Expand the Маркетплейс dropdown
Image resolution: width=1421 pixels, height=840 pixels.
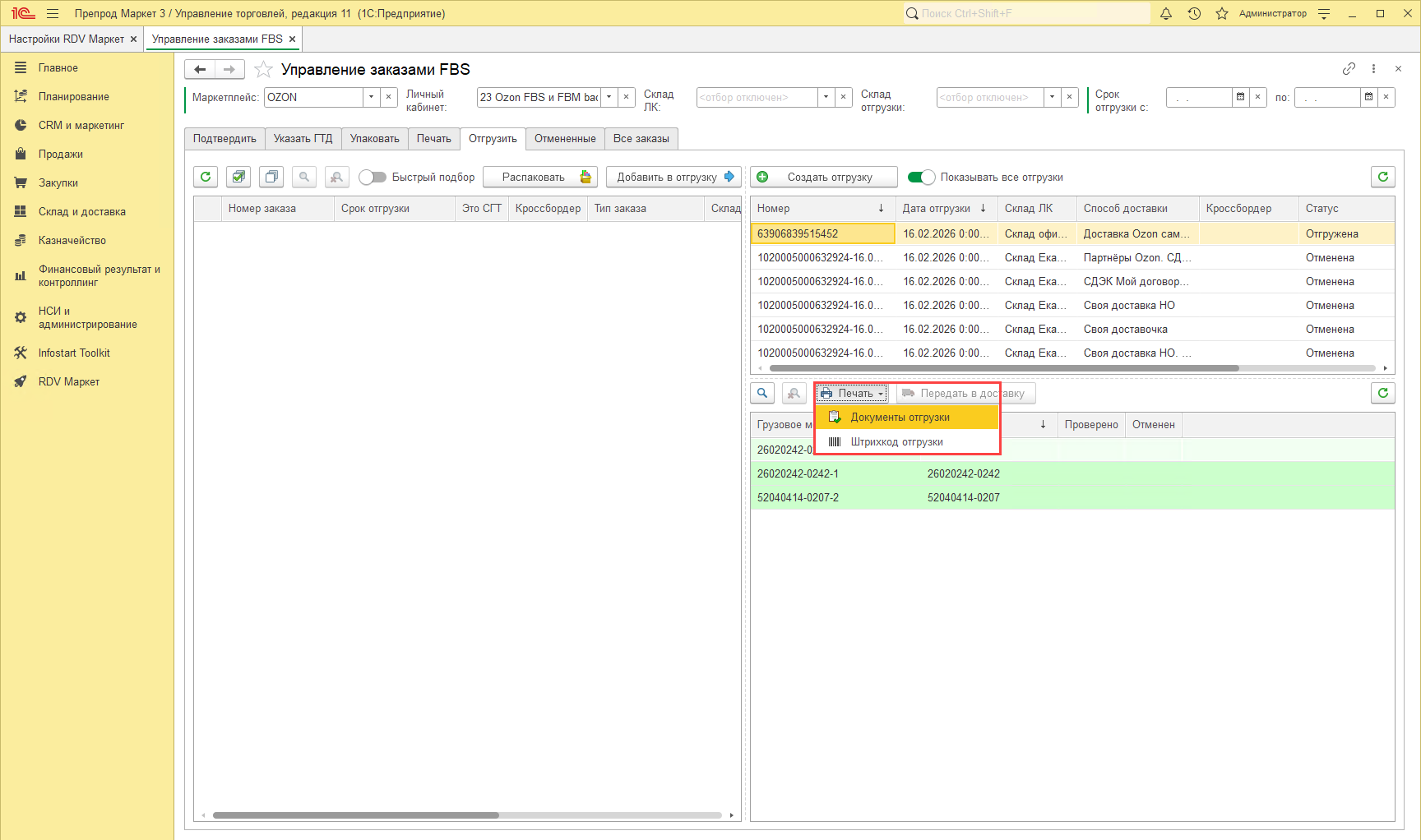(372, 97)
